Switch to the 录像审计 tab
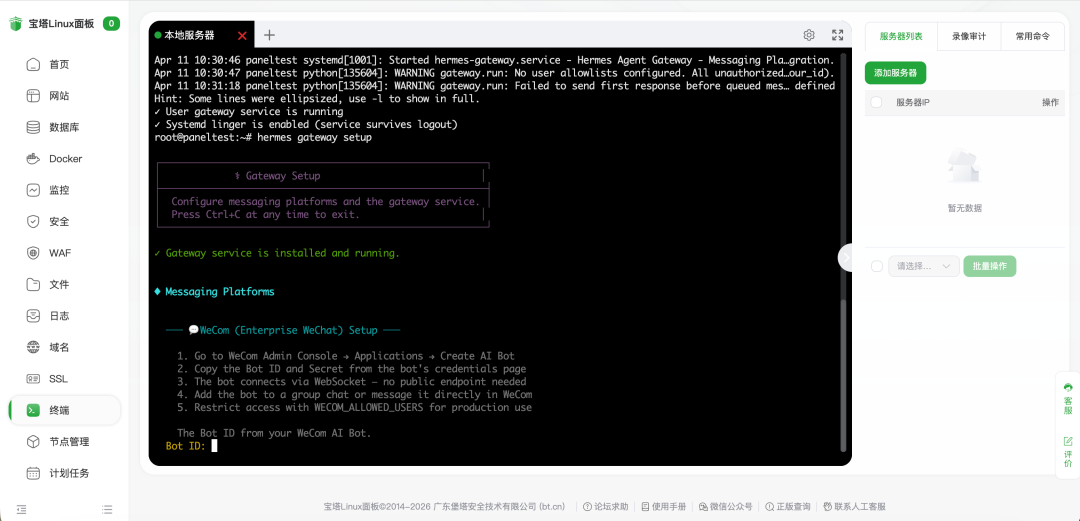Viewport: 1080px width, 521px height. (968, 37)
